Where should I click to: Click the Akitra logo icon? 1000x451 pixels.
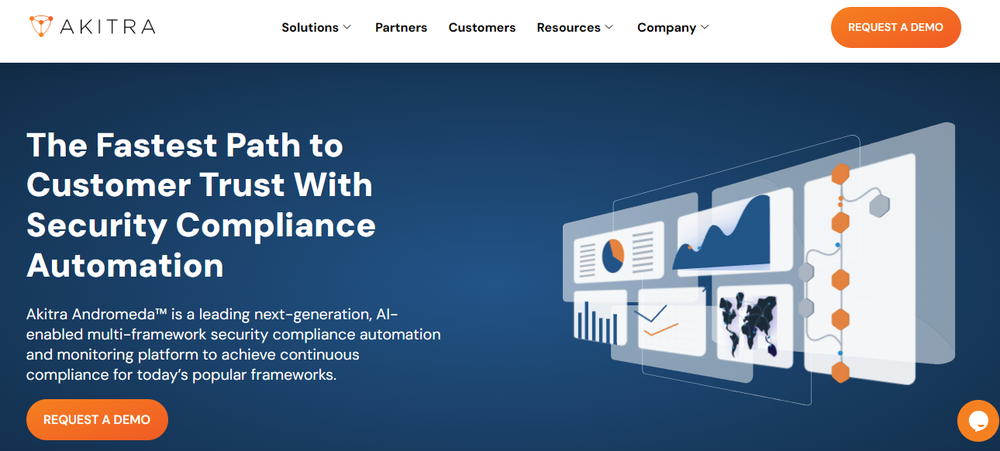[x=41, y=26]
